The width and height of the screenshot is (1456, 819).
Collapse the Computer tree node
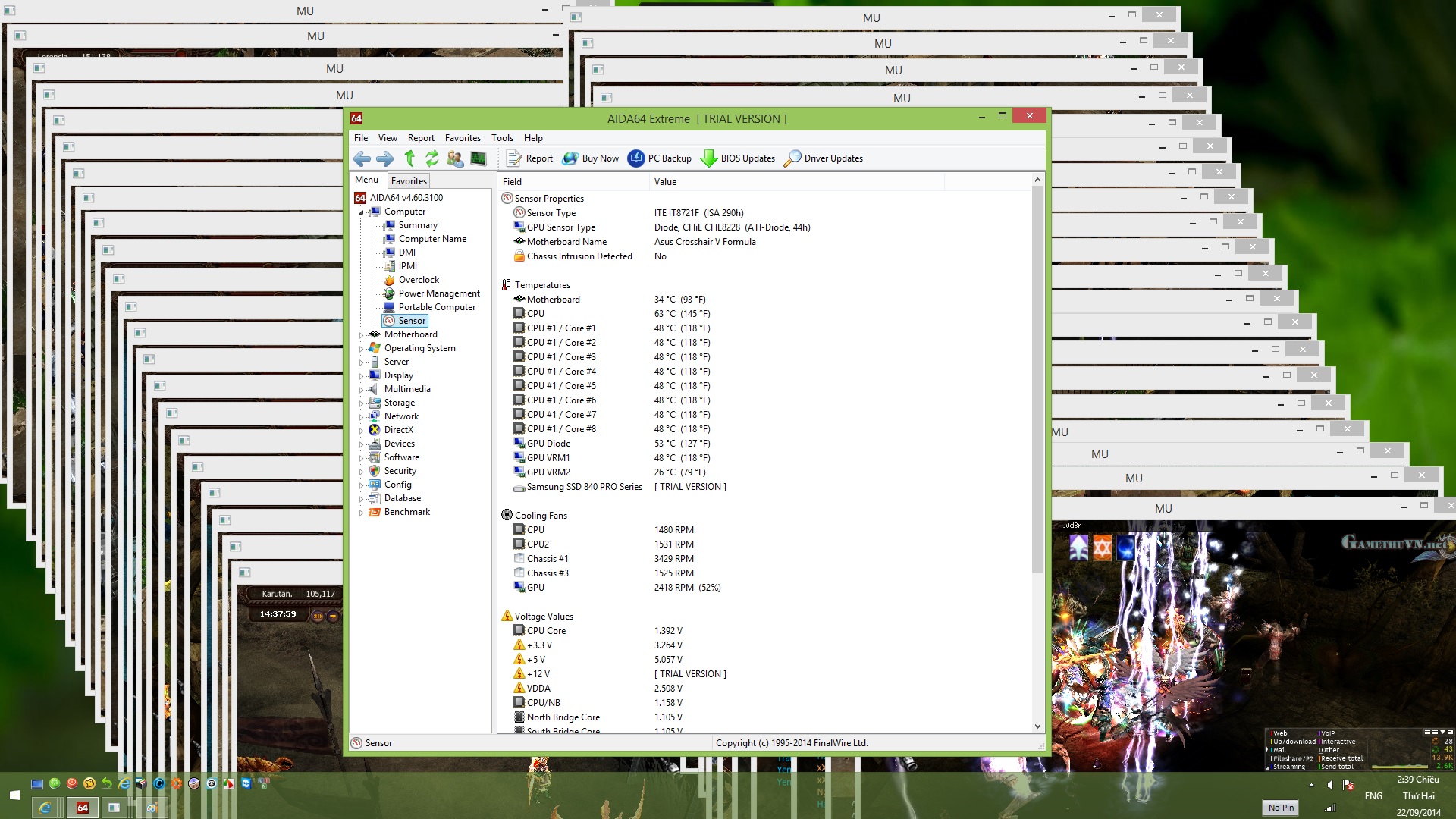point(362,212)
